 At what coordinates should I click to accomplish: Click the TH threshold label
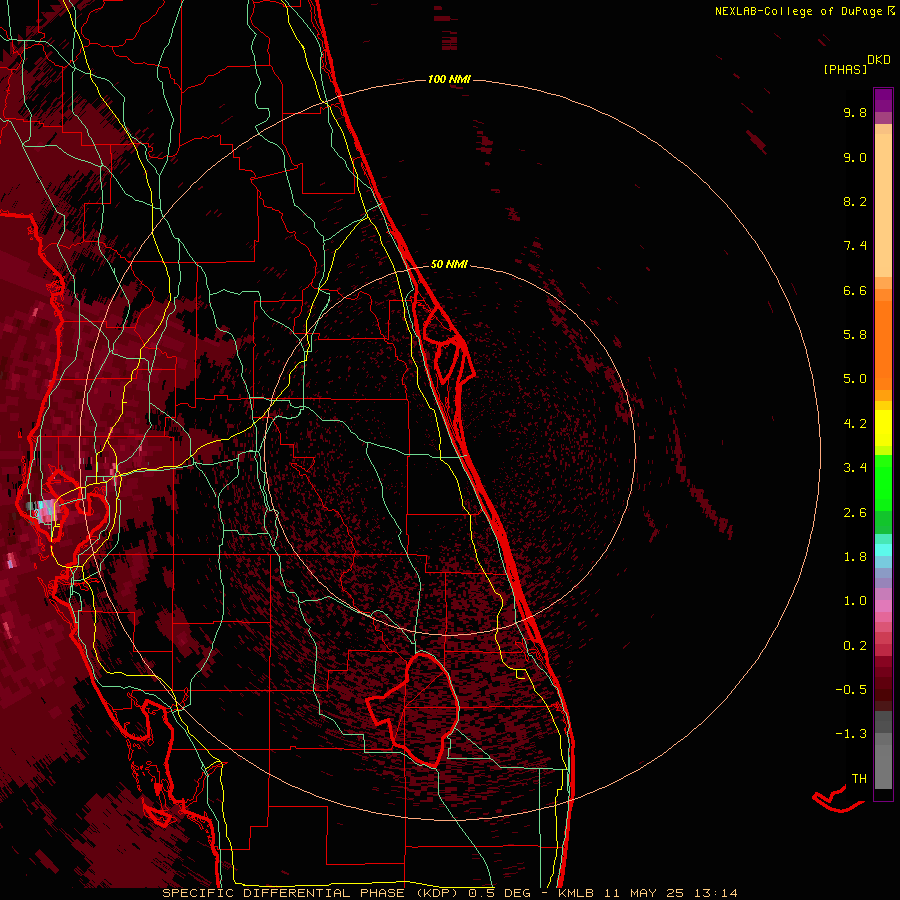coord(859,779)
